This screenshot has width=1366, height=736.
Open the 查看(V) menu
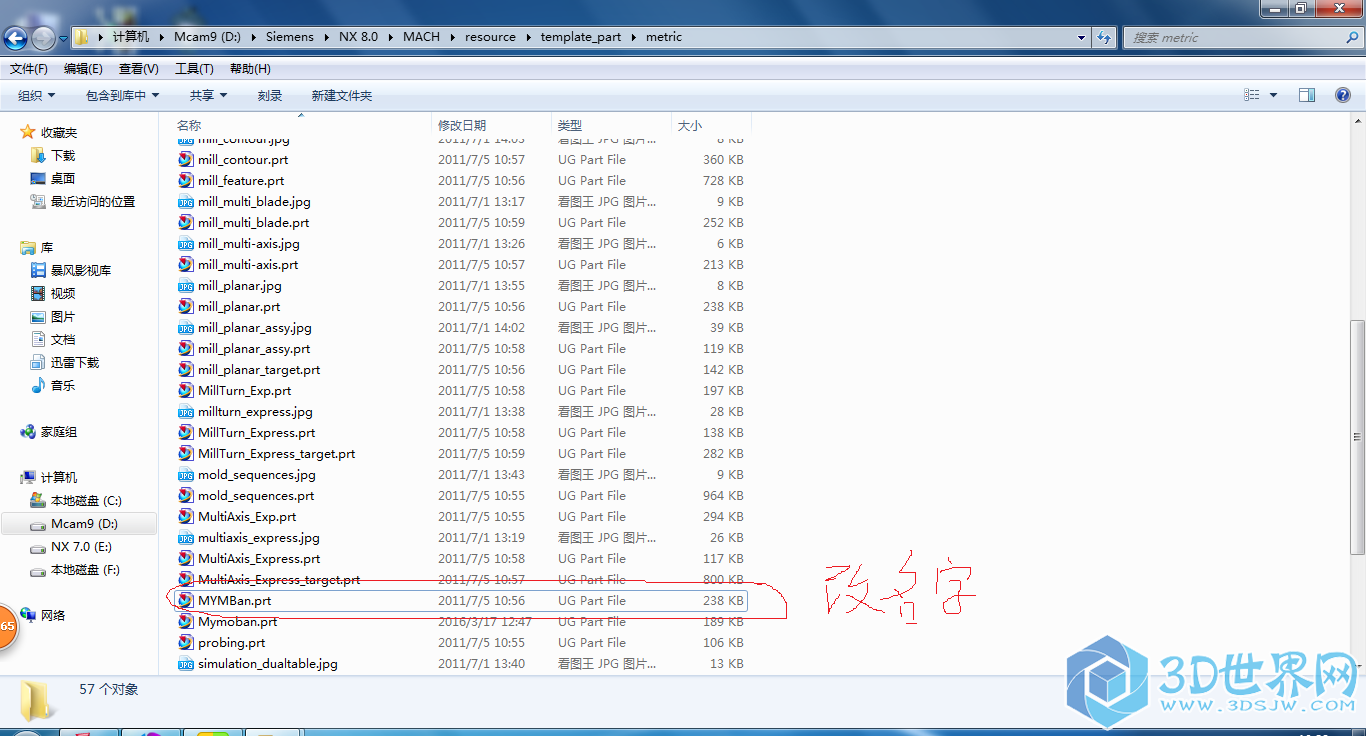(x=139, y=68)
